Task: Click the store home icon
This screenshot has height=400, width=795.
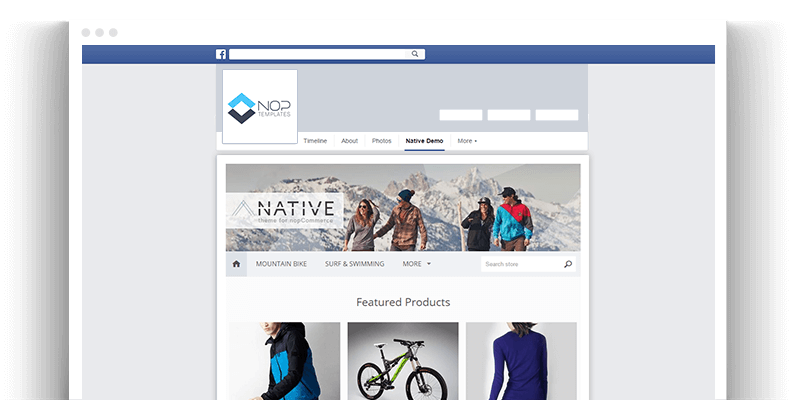Action: pyautogui.click(x=236, y=264)
